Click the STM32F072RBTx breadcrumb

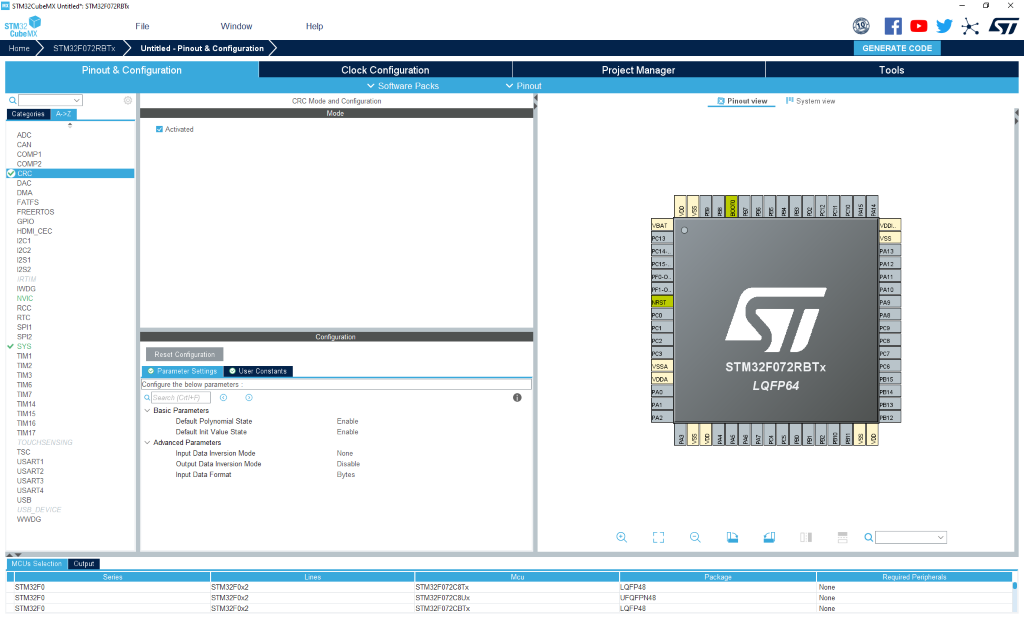pyautogui.click(x=84, y=48)
